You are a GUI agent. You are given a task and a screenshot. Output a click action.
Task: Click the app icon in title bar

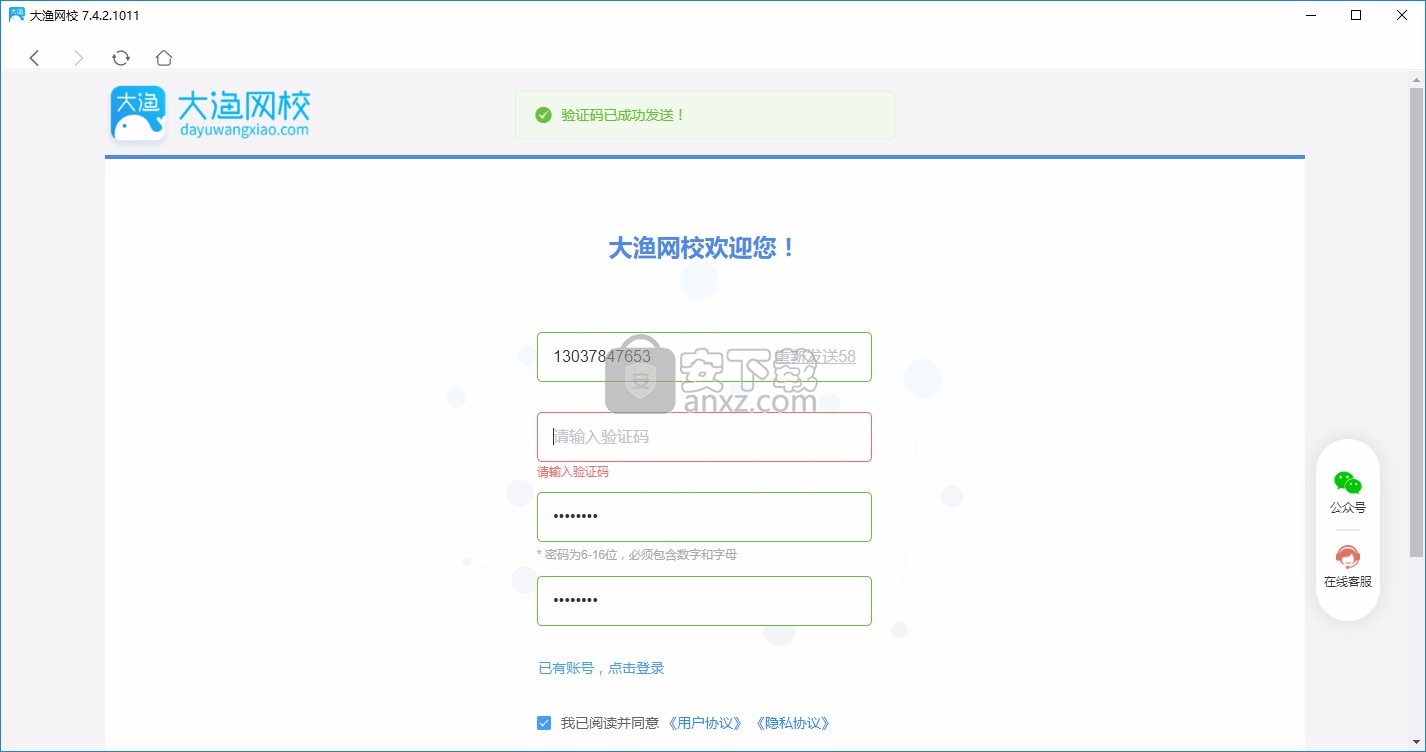click(16, 15)
